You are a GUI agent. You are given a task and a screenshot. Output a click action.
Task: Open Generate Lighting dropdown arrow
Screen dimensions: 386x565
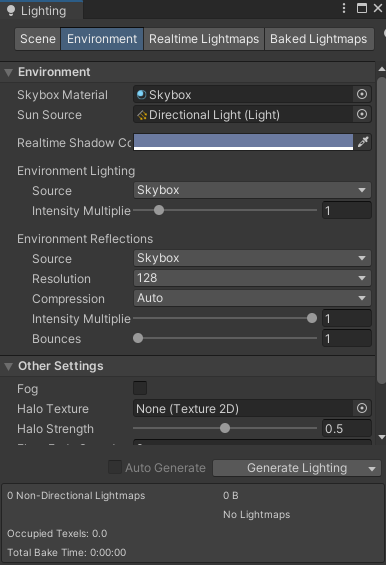(372, 468)
